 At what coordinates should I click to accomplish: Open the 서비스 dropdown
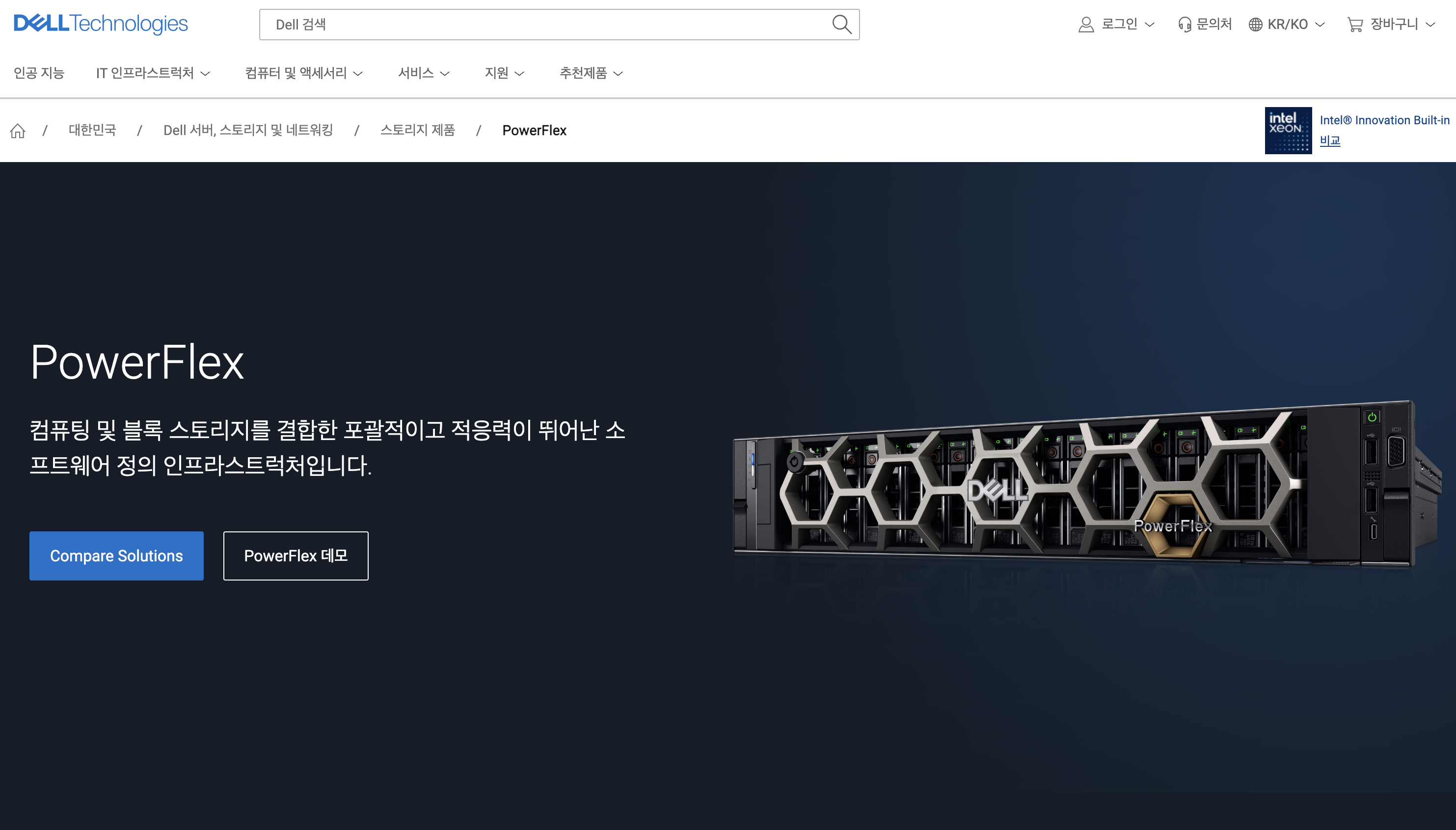[x=423, y=73]
